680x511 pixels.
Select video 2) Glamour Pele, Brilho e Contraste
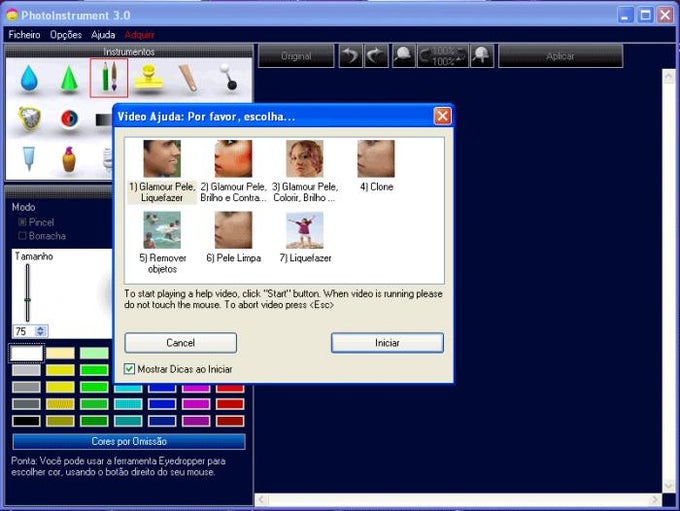click(x=233, y=171)
